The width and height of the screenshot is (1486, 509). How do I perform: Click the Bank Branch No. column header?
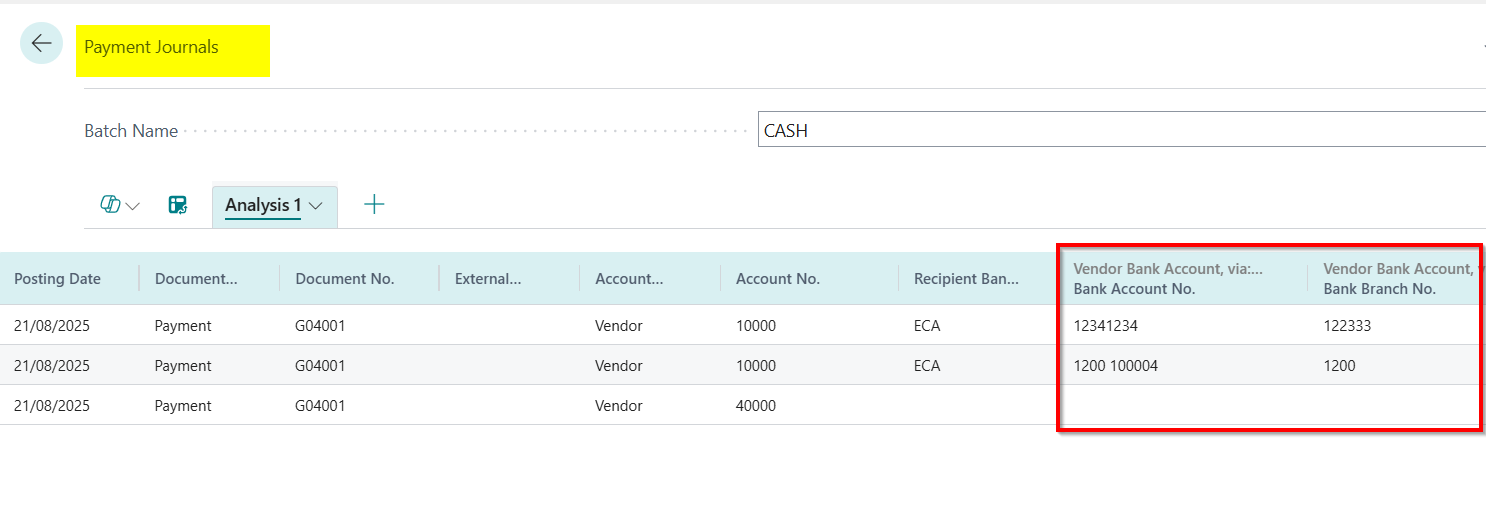[x=1379, y=289]
